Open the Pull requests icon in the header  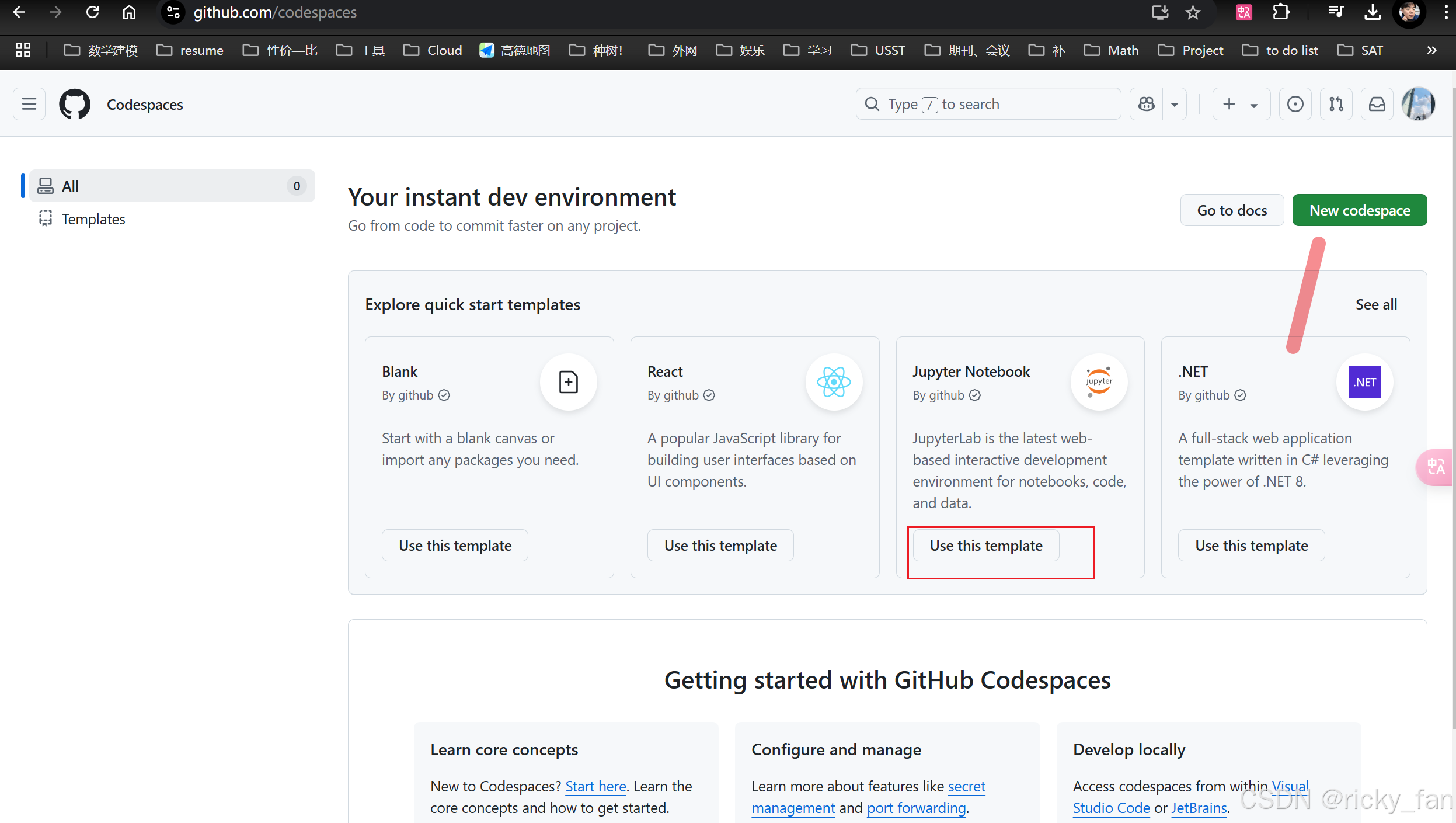(x=1336, y=104)
